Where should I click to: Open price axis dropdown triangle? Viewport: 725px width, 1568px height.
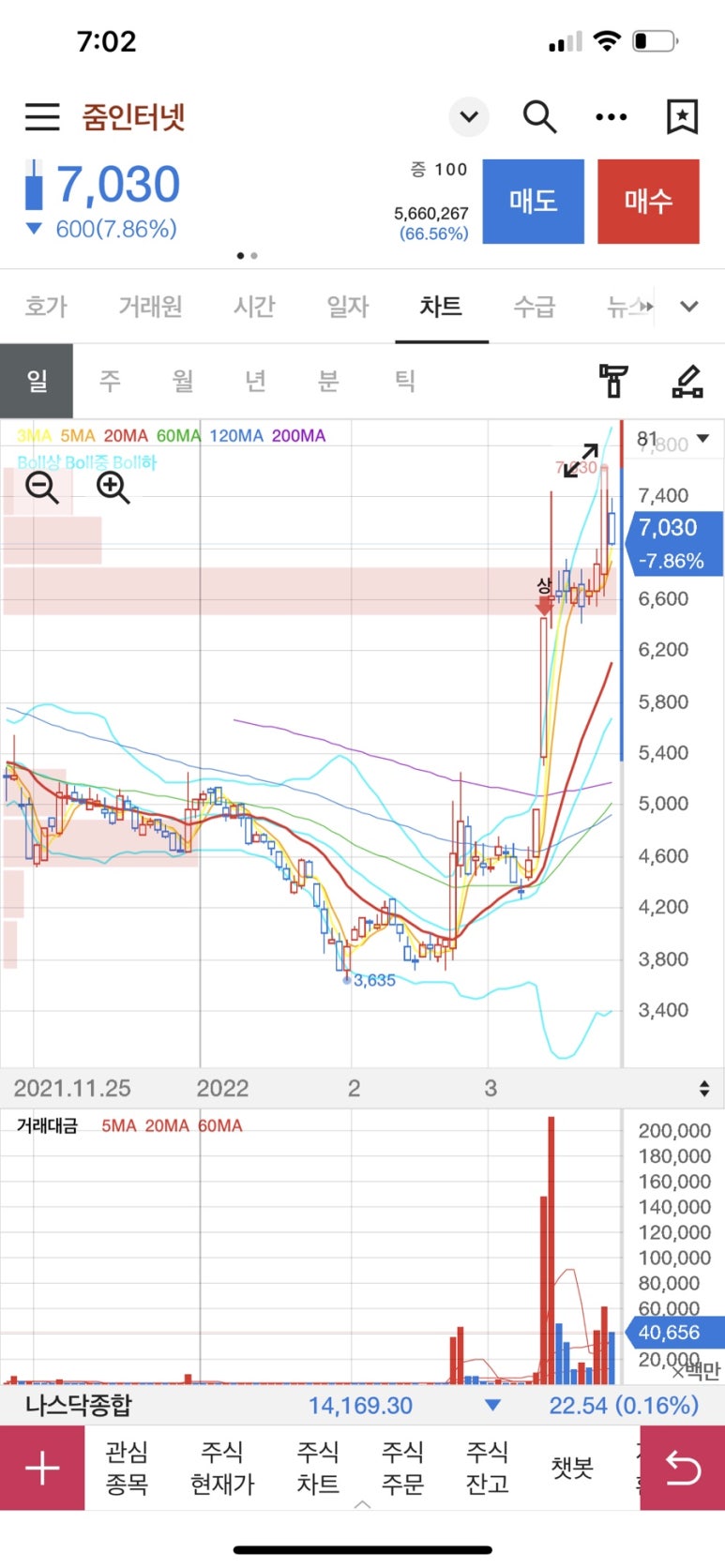tap(703, 438)
